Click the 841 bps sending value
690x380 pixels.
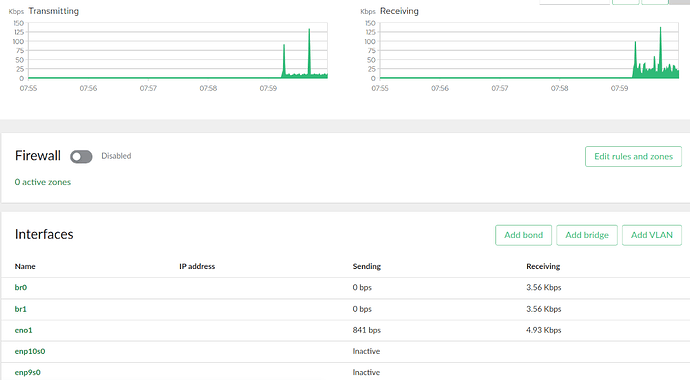pyautogui.click(x=367, y=330)
